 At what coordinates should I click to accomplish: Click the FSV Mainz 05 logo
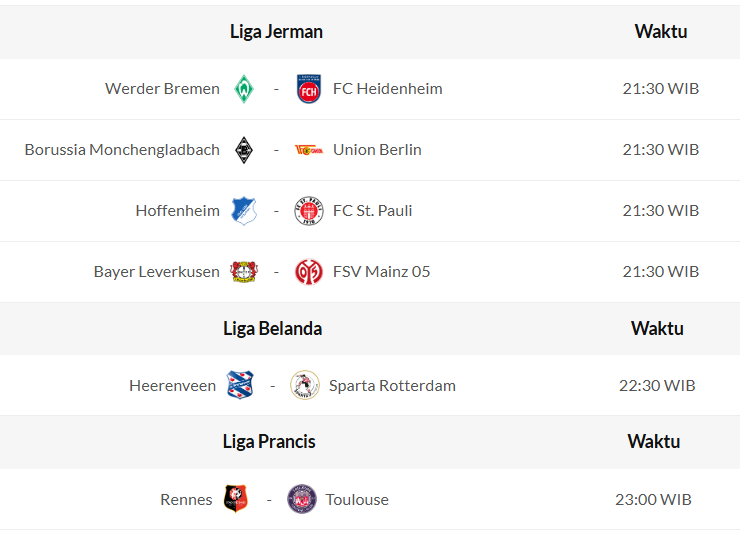coord(308,272)
